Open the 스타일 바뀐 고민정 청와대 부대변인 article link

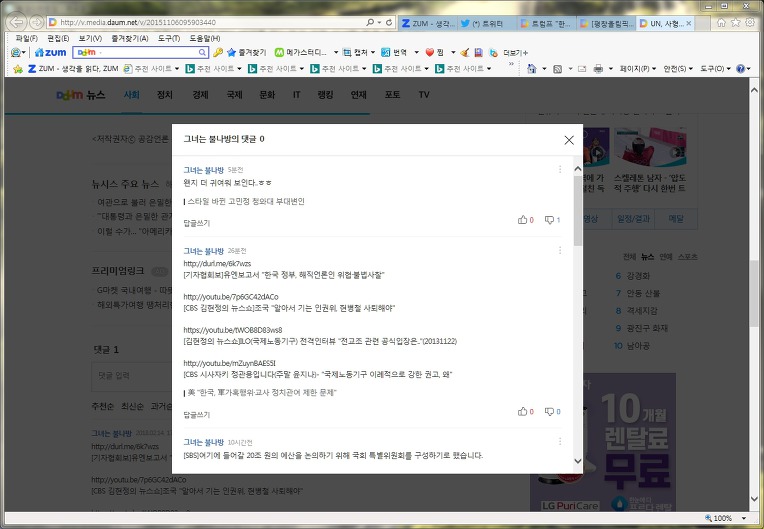pyautogui.click(x=246, y=201)
